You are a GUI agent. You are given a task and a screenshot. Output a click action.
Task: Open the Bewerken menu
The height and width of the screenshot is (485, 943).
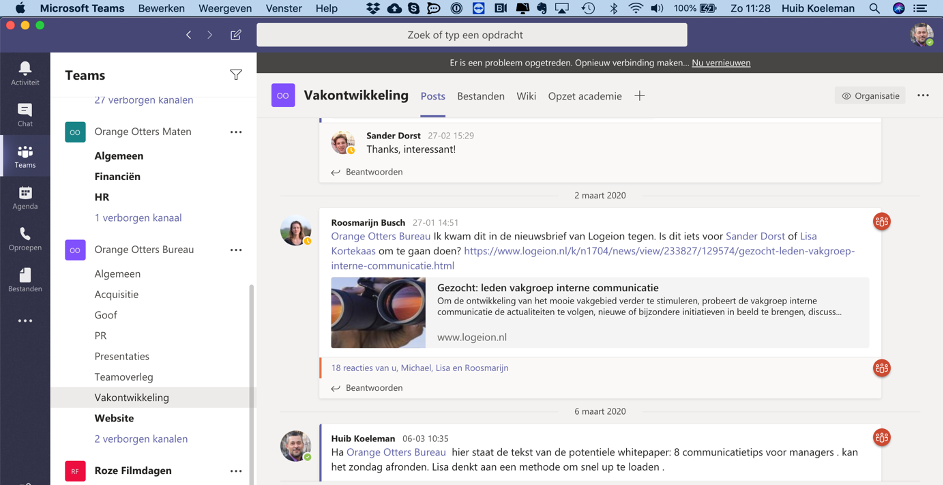coord(161,8)
